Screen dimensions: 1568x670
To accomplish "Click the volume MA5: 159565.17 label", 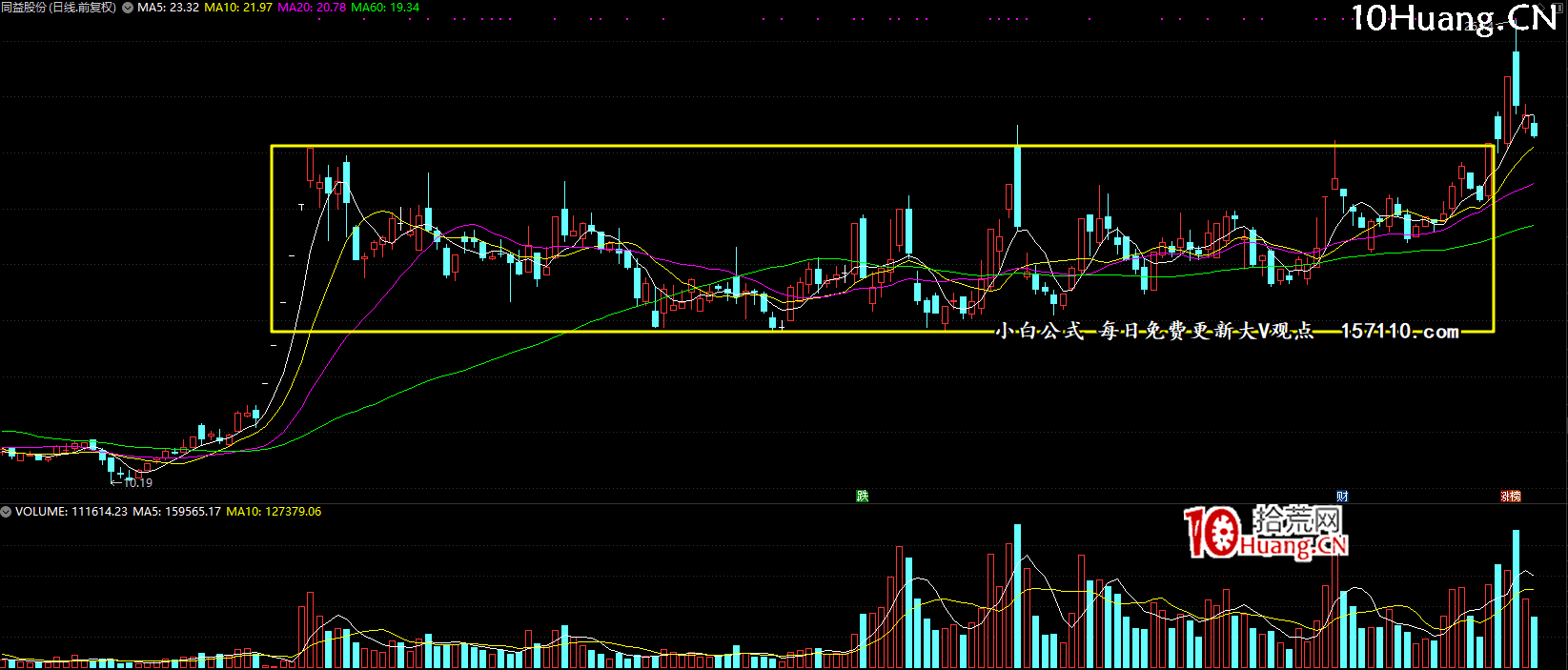I will pos(176,512).
